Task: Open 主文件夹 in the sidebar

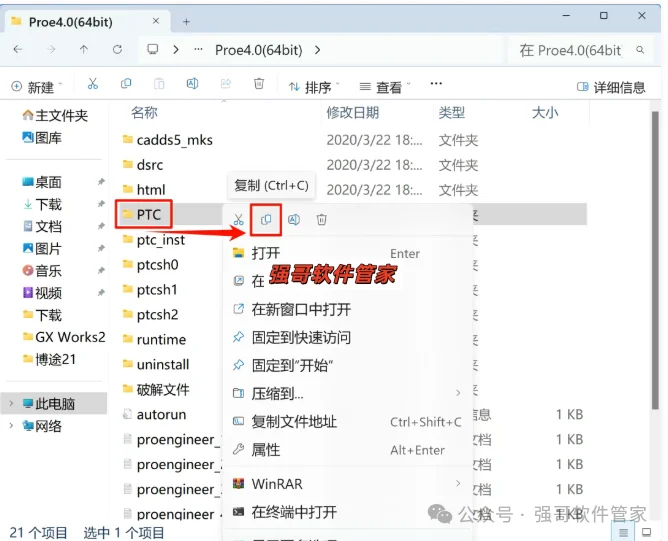Action: [55, 115]
